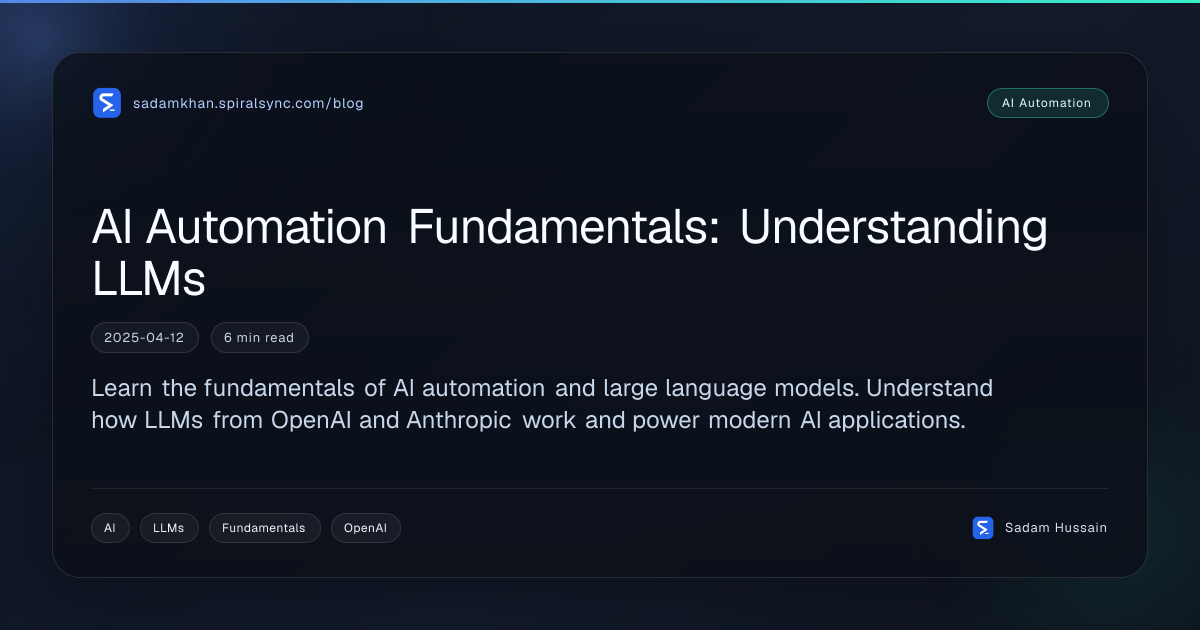Click the 6 min read pill
The image size is (1200, 630).
(x=259, y=338)
